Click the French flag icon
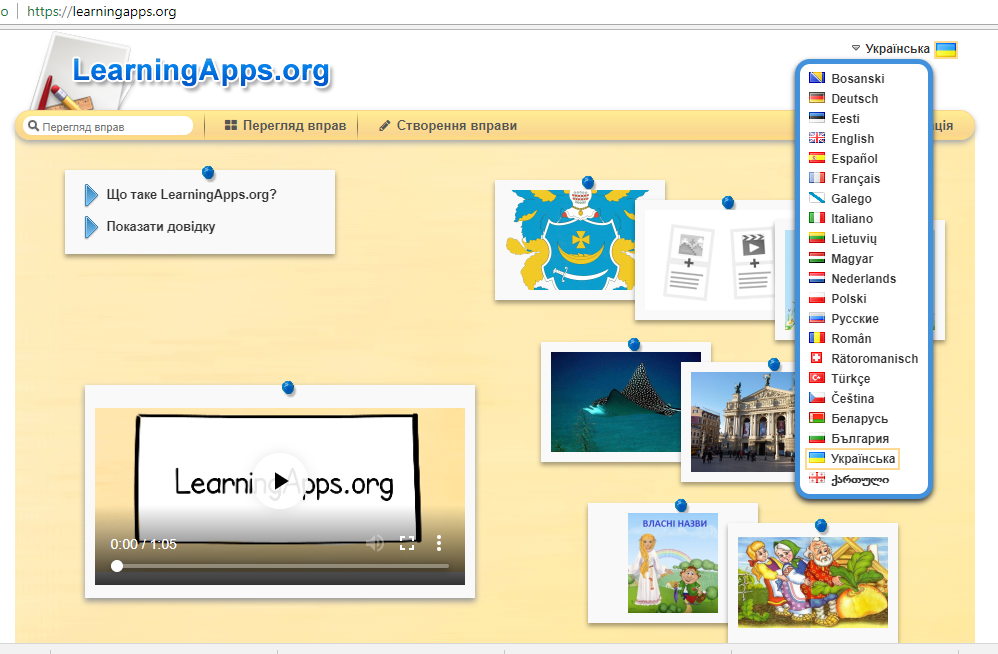This screenshot has width=998, height=654. pos(817,178)
